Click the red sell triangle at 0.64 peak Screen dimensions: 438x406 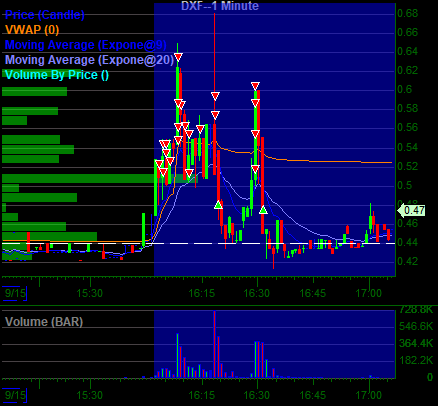coord(178,57)
